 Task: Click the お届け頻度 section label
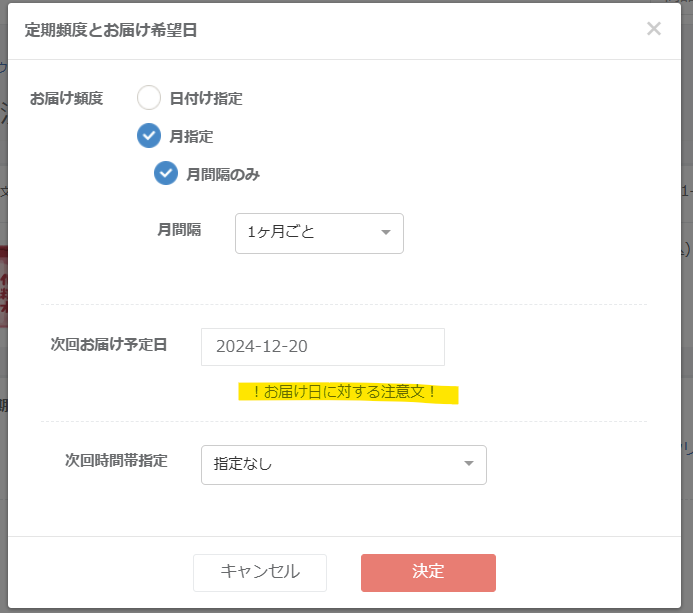(67, 98)
